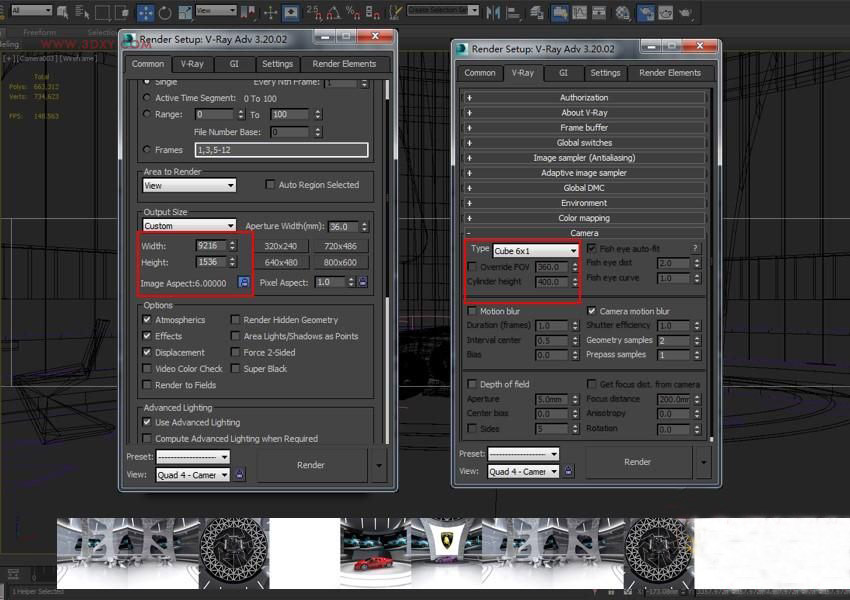The image size is (850, 600).
Task: Choose the Select Object tool in the toolbar
Action: click(x=63, y=12)
